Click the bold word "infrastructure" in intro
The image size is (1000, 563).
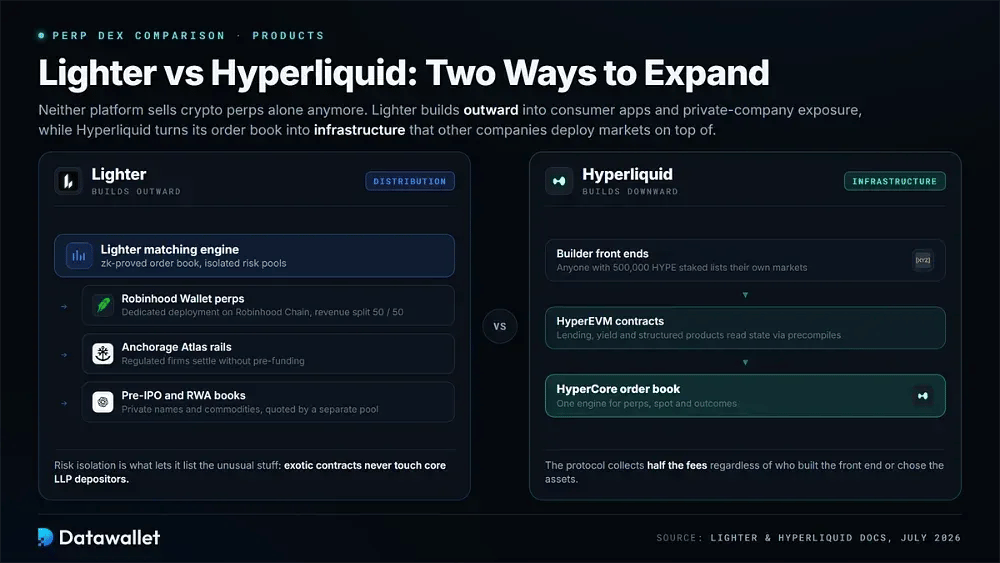(359, 130)
